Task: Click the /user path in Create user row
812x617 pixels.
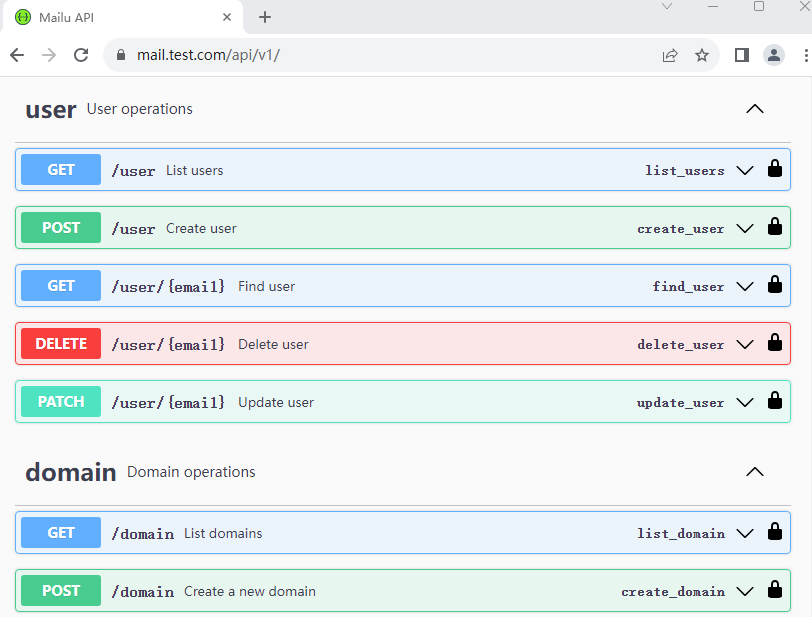Action: [x=134, y=228]
